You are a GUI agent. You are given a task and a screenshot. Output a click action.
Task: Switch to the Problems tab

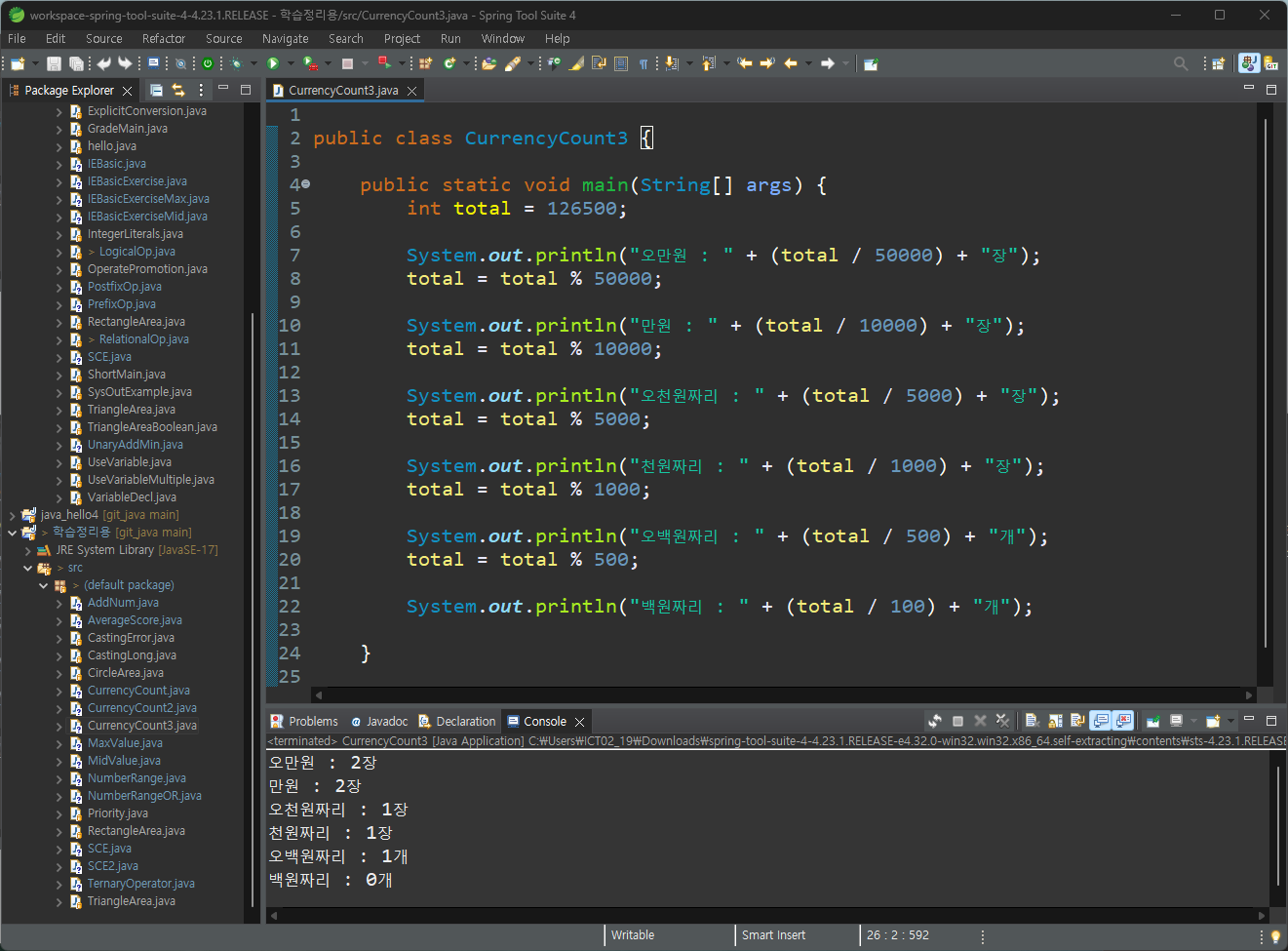tap(304, 721)
